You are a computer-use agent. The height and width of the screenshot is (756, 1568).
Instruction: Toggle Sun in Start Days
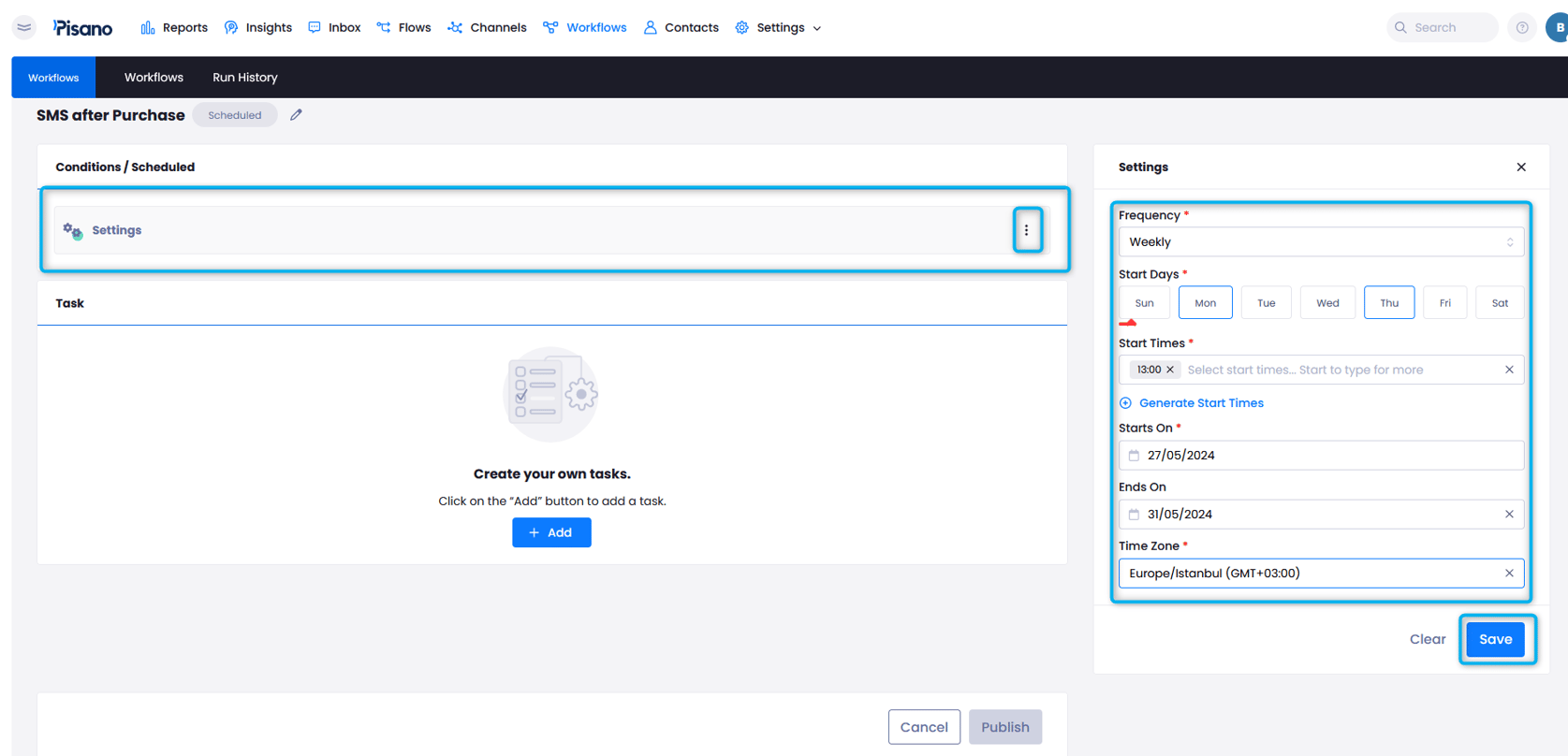[x=1144, y=303]
